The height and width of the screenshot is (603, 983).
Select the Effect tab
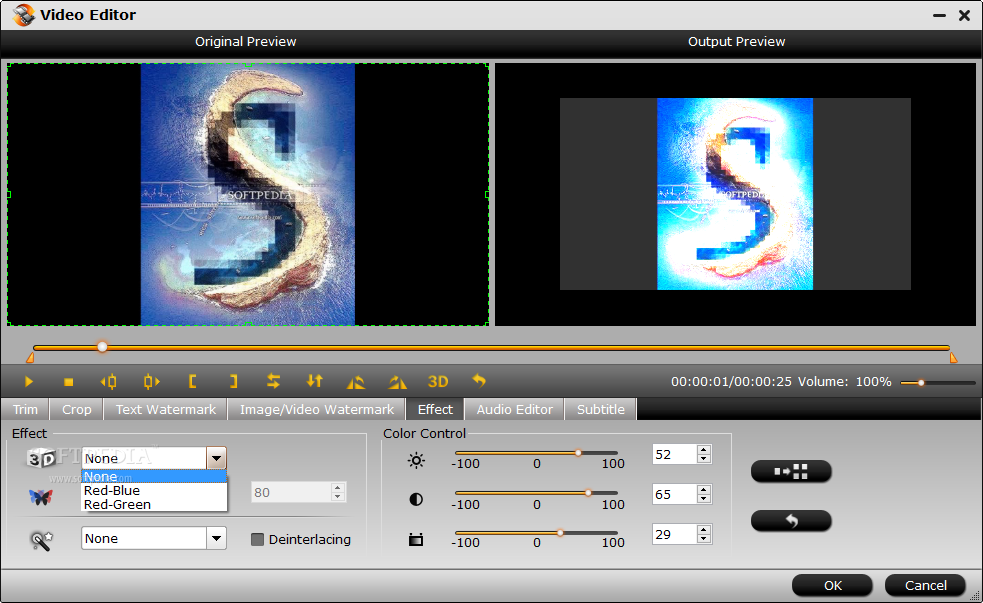(x=435, y=409)
